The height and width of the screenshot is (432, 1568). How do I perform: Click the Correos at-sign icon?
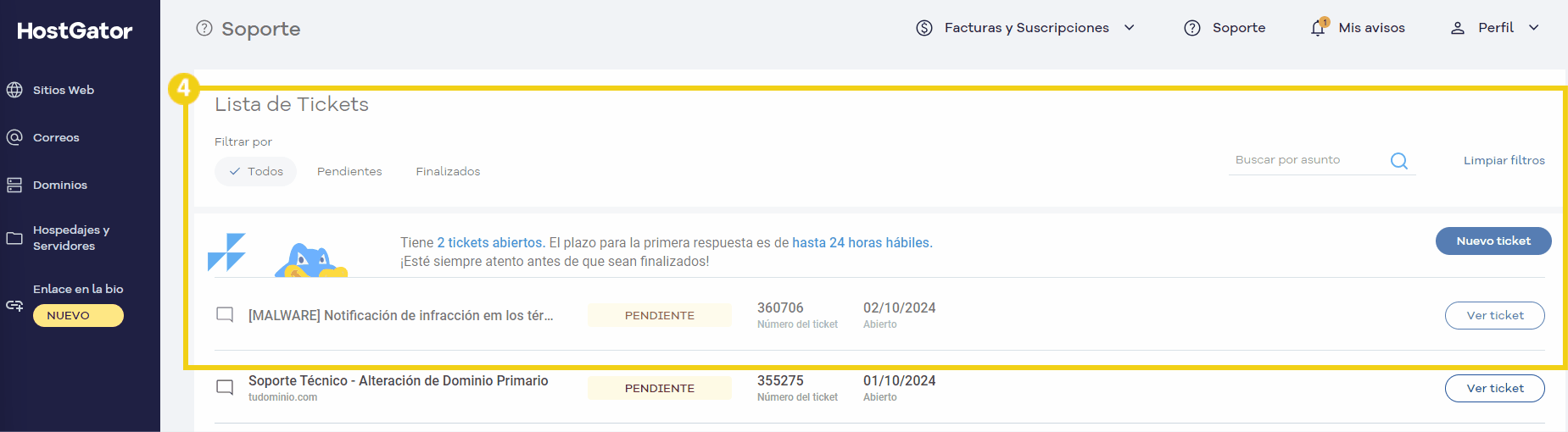coord(14,137)
